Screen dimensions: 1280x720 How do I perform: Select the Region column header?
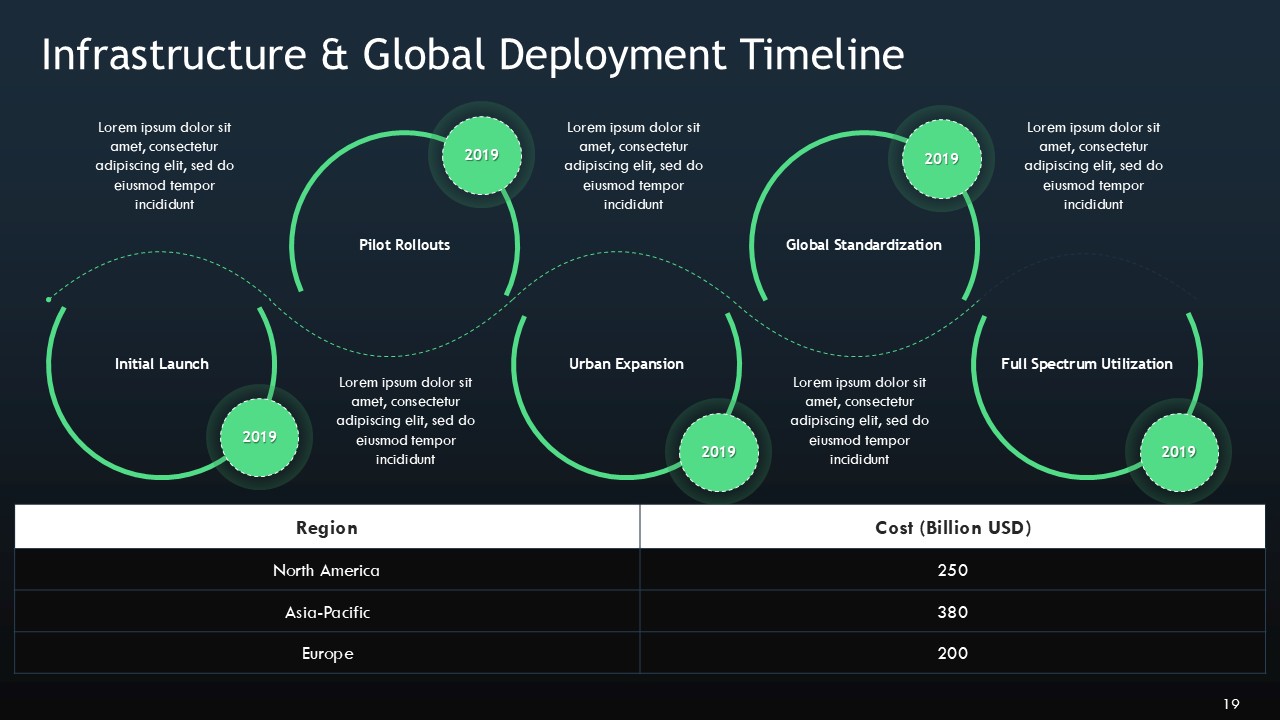326,527
